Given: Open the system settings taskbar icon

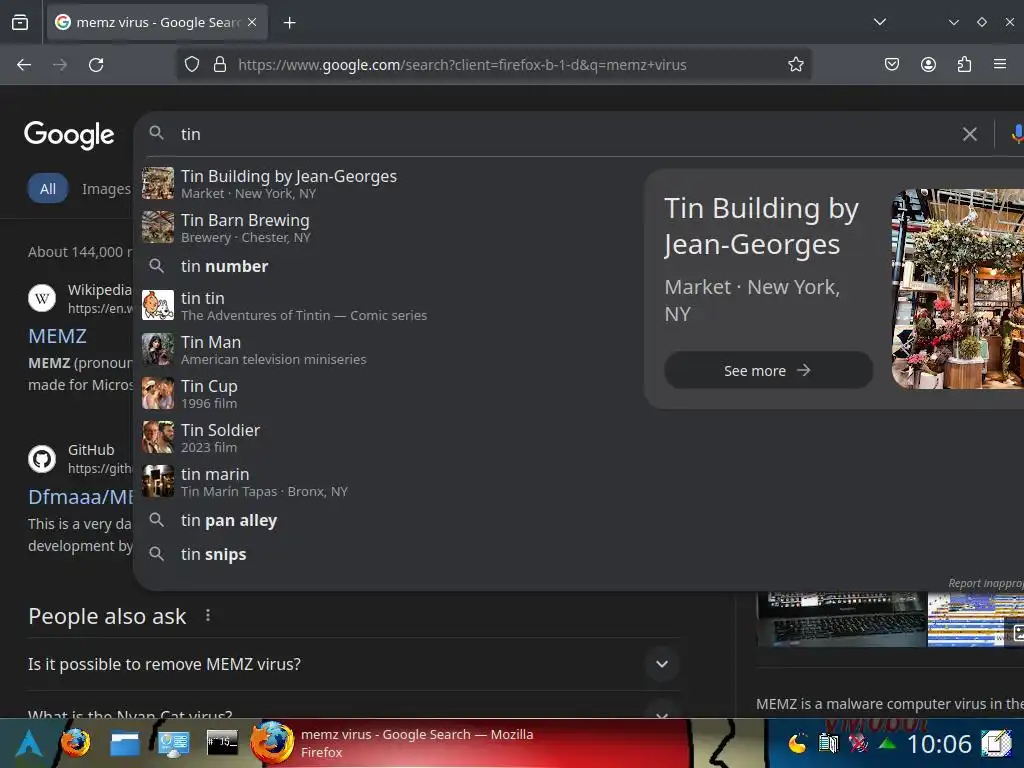Looking at the screenshot, I should coord(174,743).
